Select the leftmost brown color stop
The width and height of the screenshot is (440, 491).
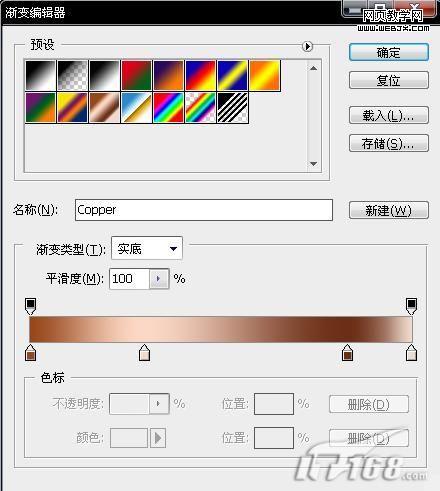[x=30, y=353]
